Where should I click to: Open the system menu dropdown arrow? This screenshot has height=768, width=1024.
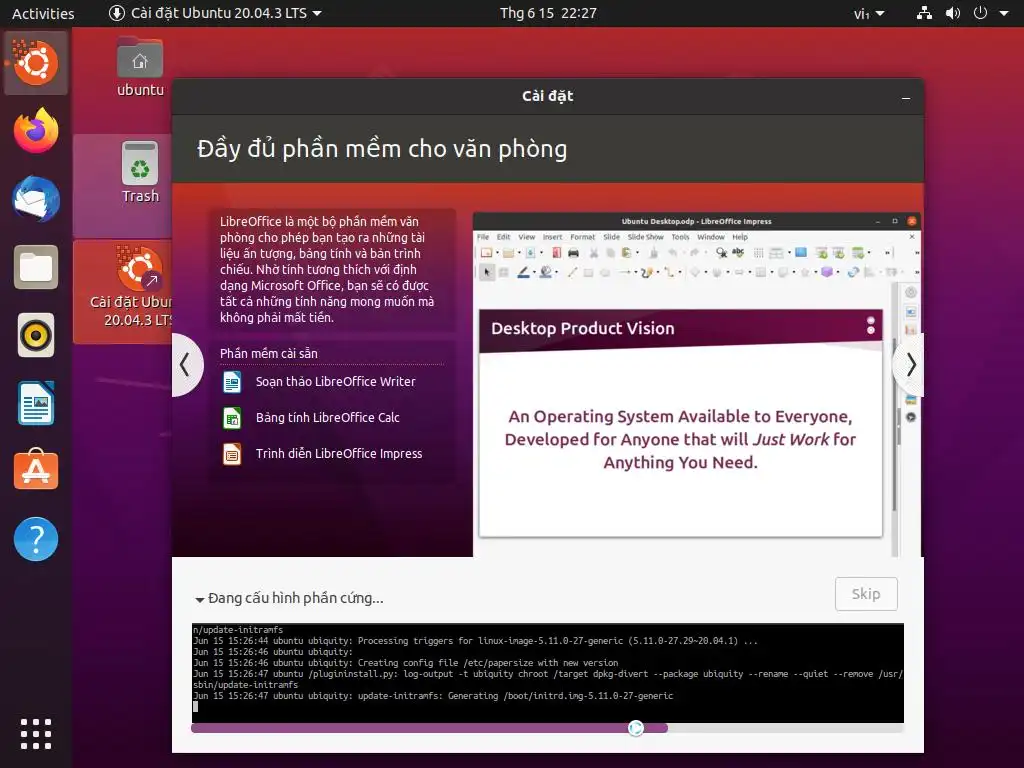1004,13
